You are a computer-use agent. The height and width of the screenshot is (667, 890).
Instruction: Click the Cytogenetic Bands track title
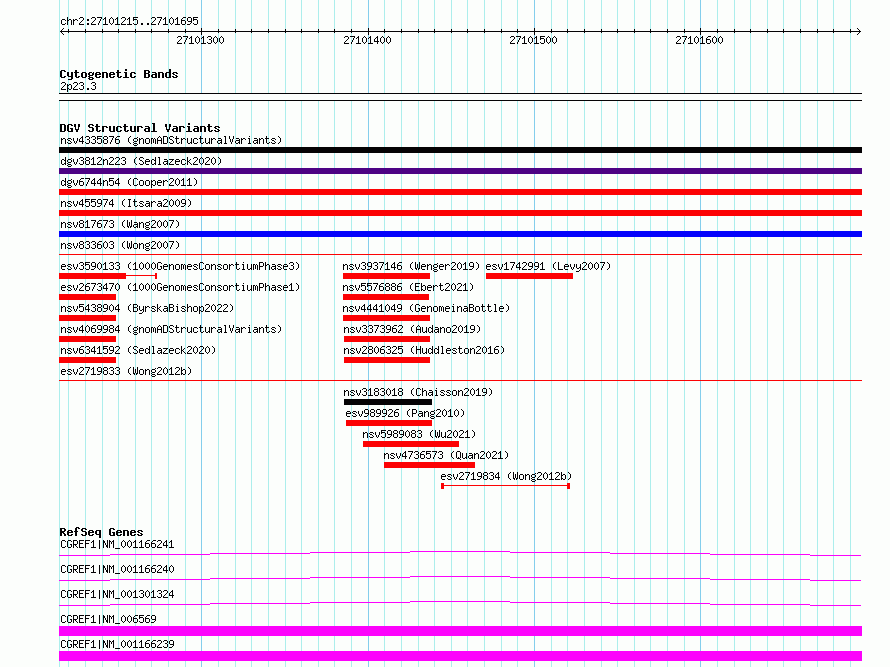(x=119, y=74)
